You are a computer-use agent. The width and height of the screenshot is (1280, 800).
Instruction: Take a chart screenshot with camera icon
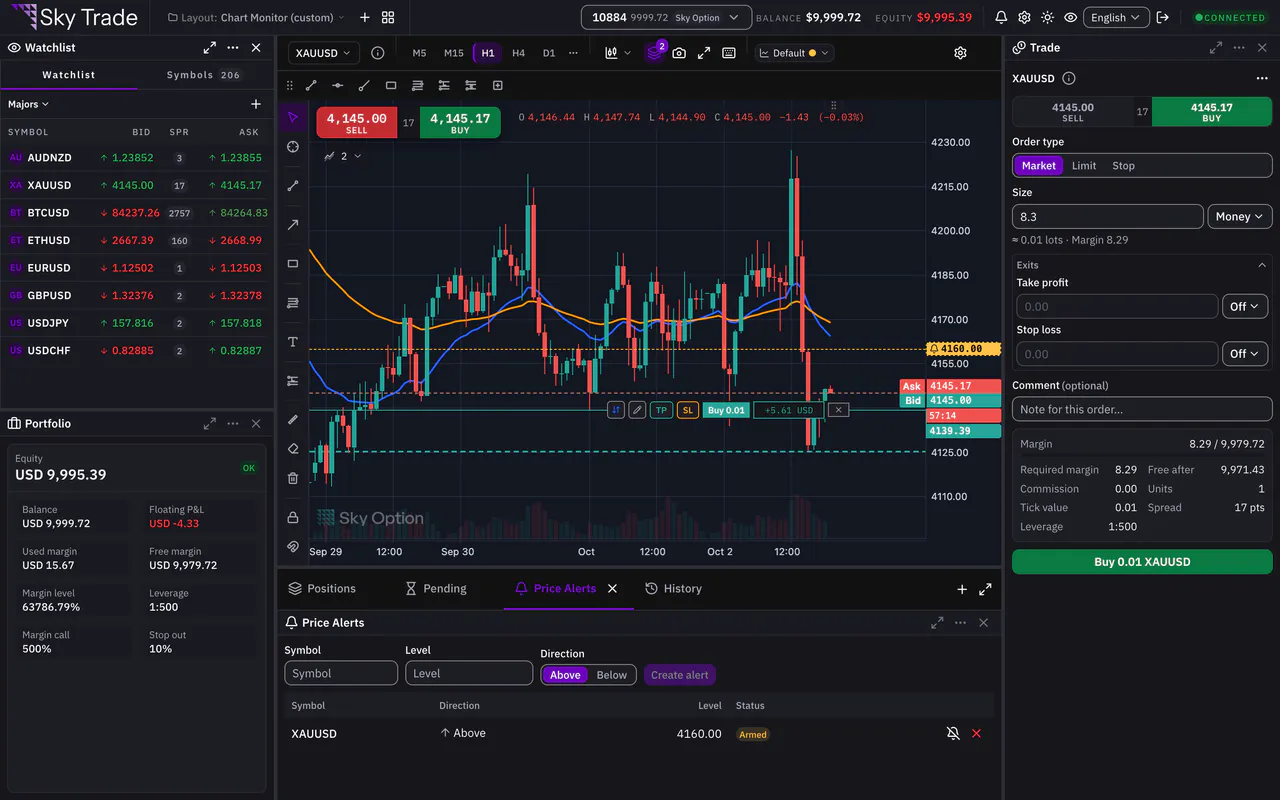[679, 53]
